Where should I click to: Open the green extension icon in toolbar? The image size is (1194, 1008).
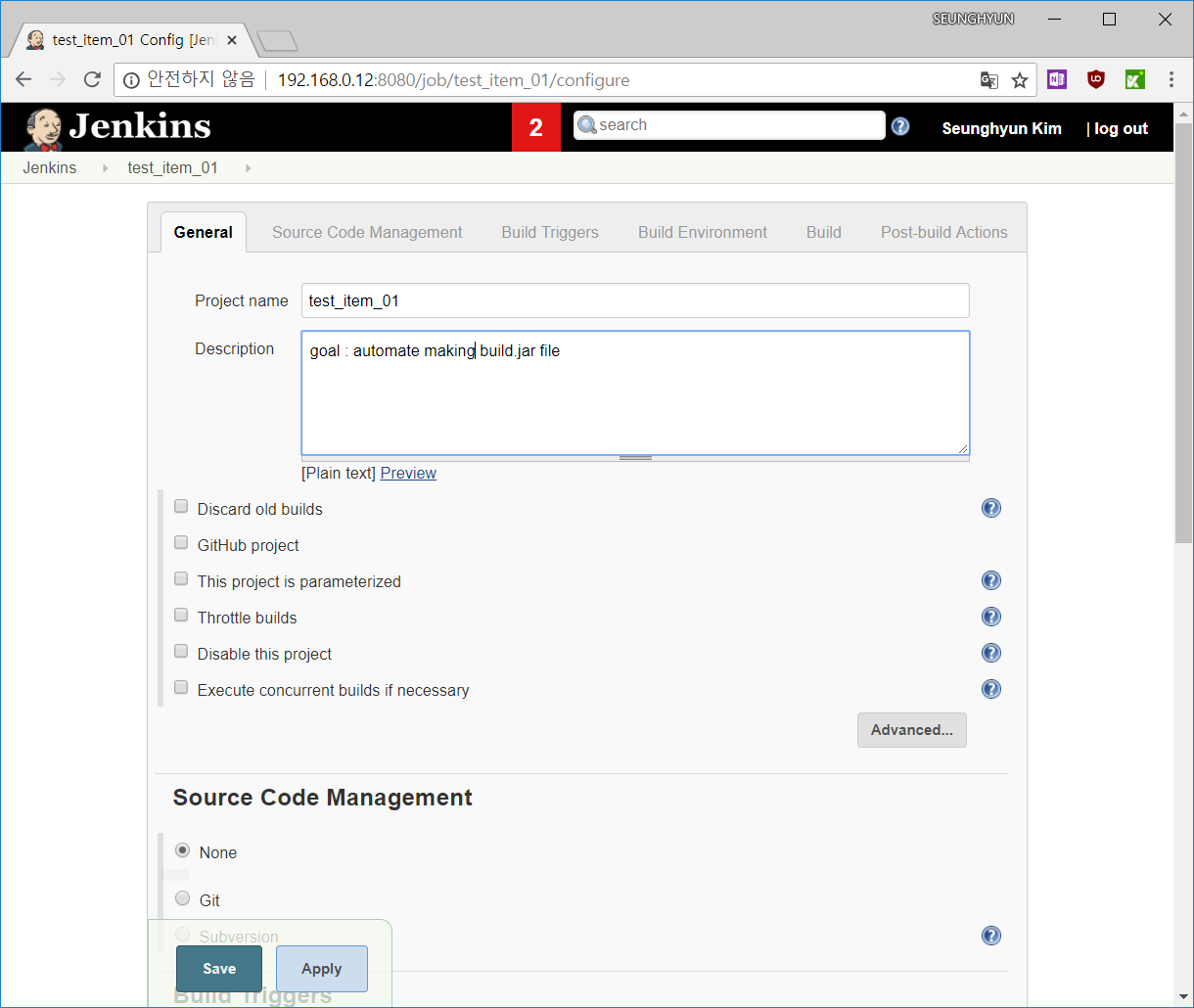[x=1135, y=80]
